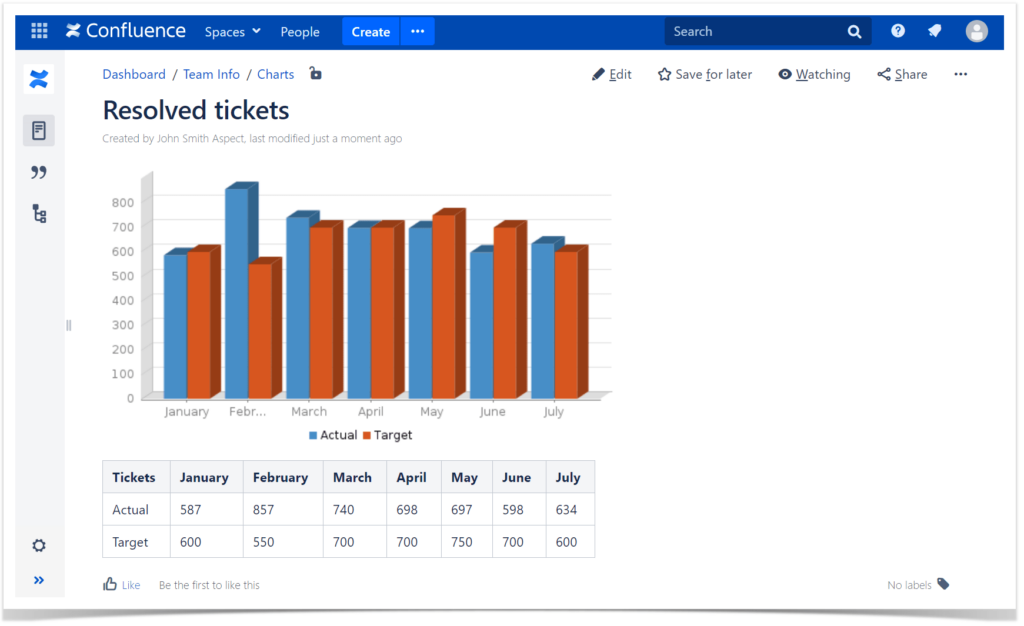Navigate to Team Info in the breadcrumb

(211, 74)
